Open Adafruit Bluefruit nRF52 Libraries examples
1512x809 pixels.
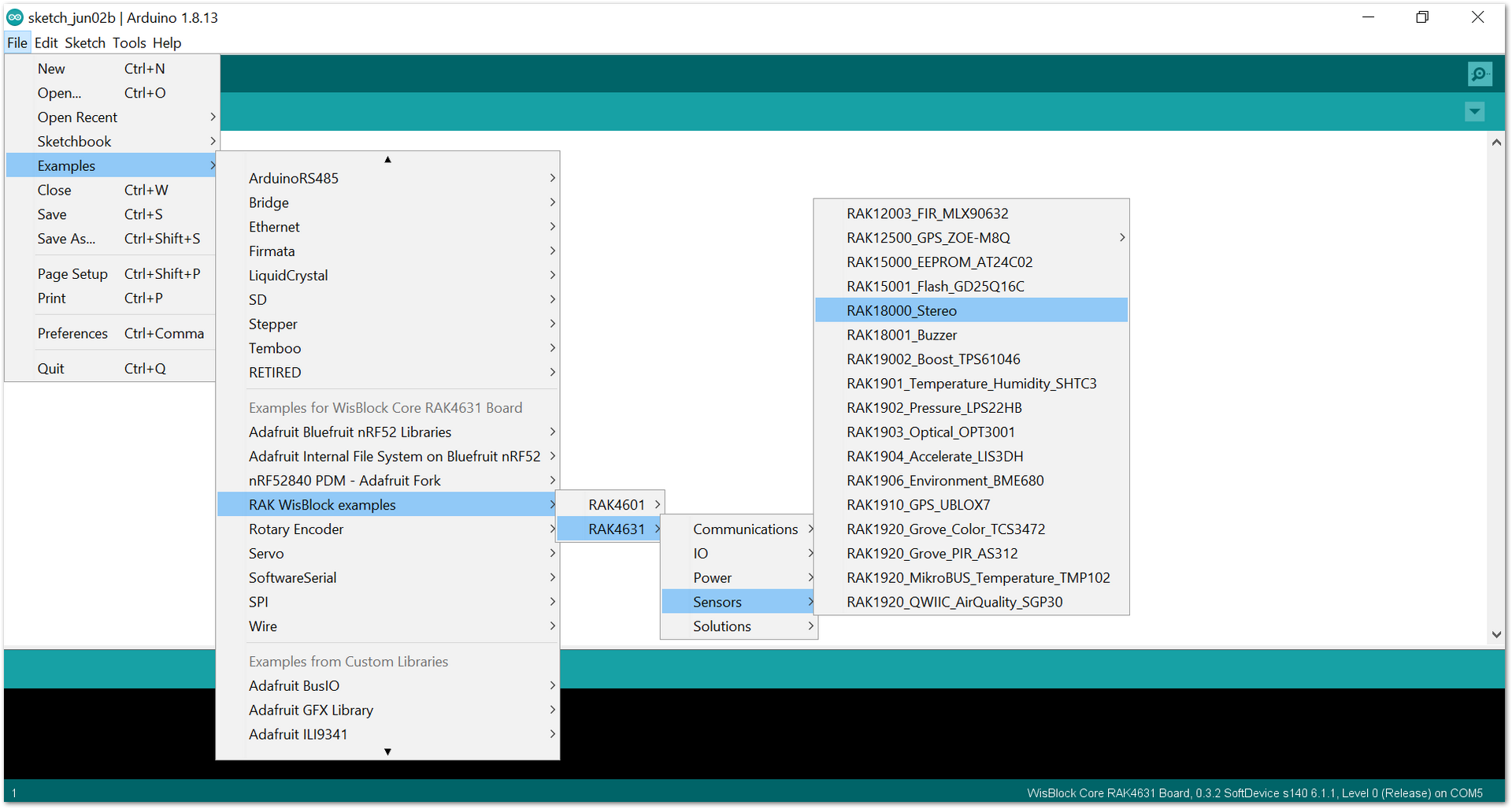(387, 432)
